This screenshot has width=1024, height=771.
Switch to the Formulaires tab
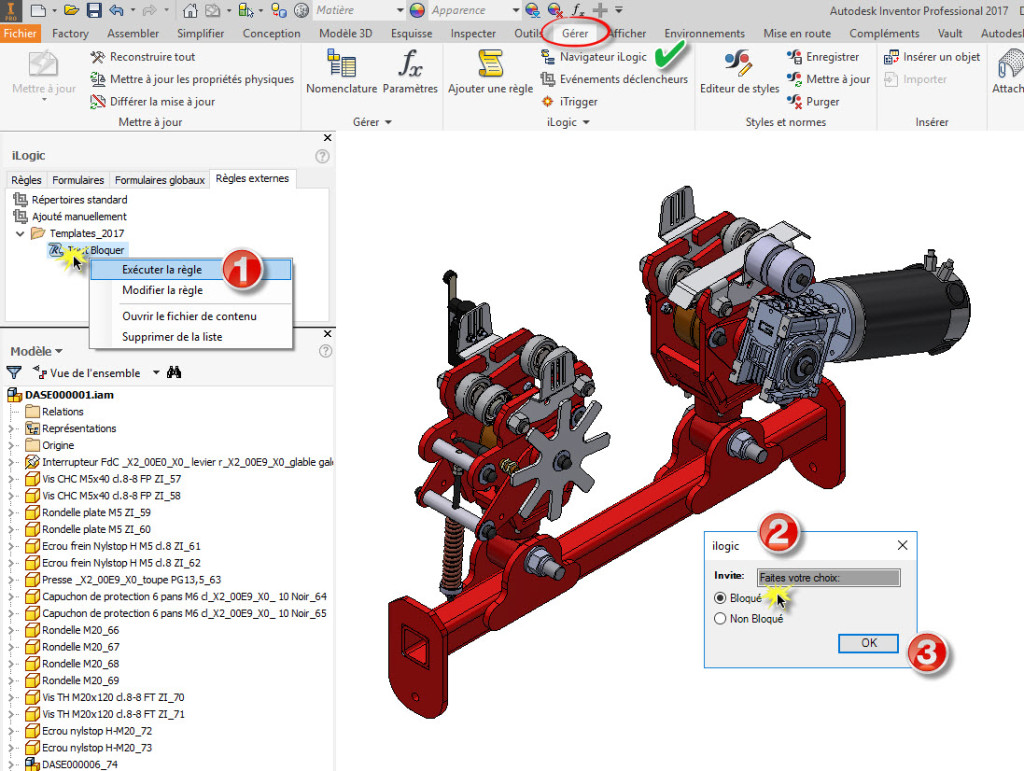click(x=78, y=180)
